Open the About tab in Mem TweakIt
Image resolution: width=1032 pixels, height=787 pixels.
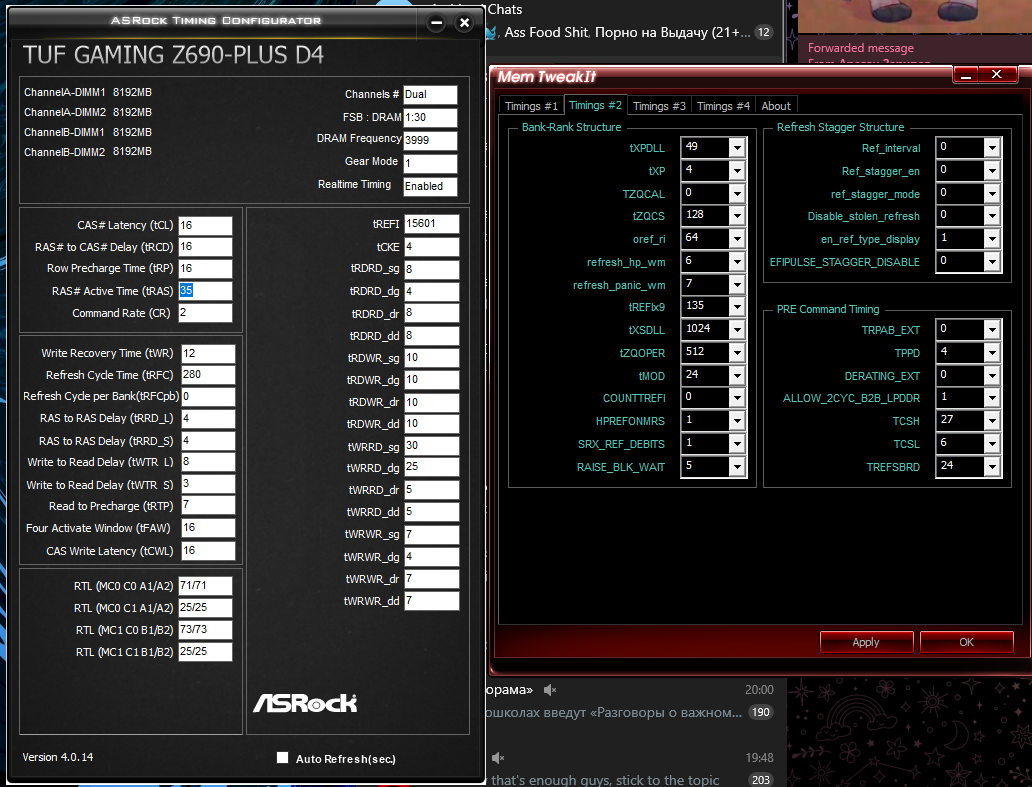point(776,106)
